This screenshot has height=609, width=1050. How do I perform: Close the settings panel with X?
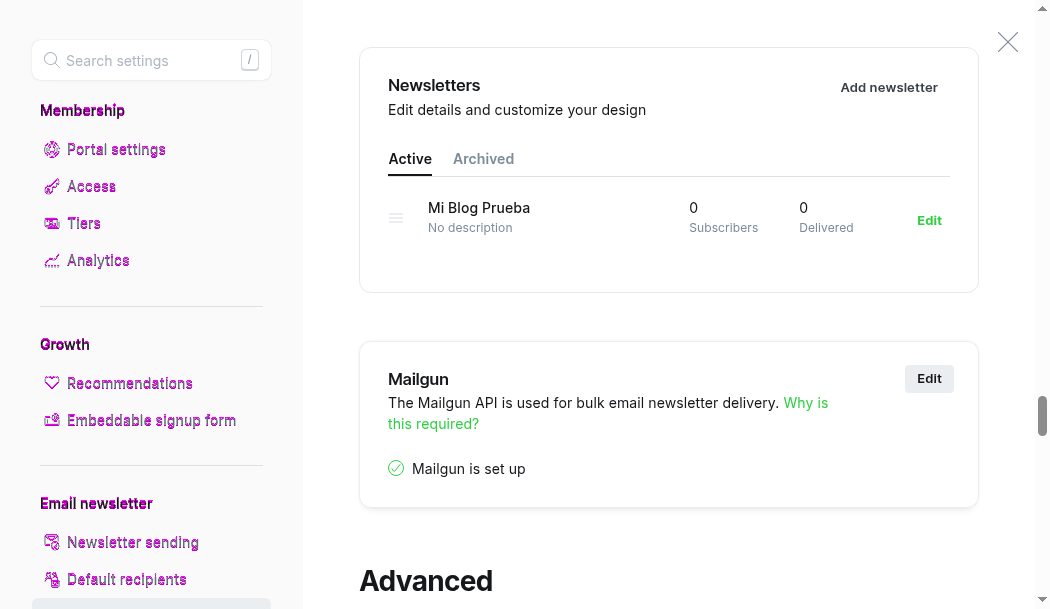[x=1007, y=42]
